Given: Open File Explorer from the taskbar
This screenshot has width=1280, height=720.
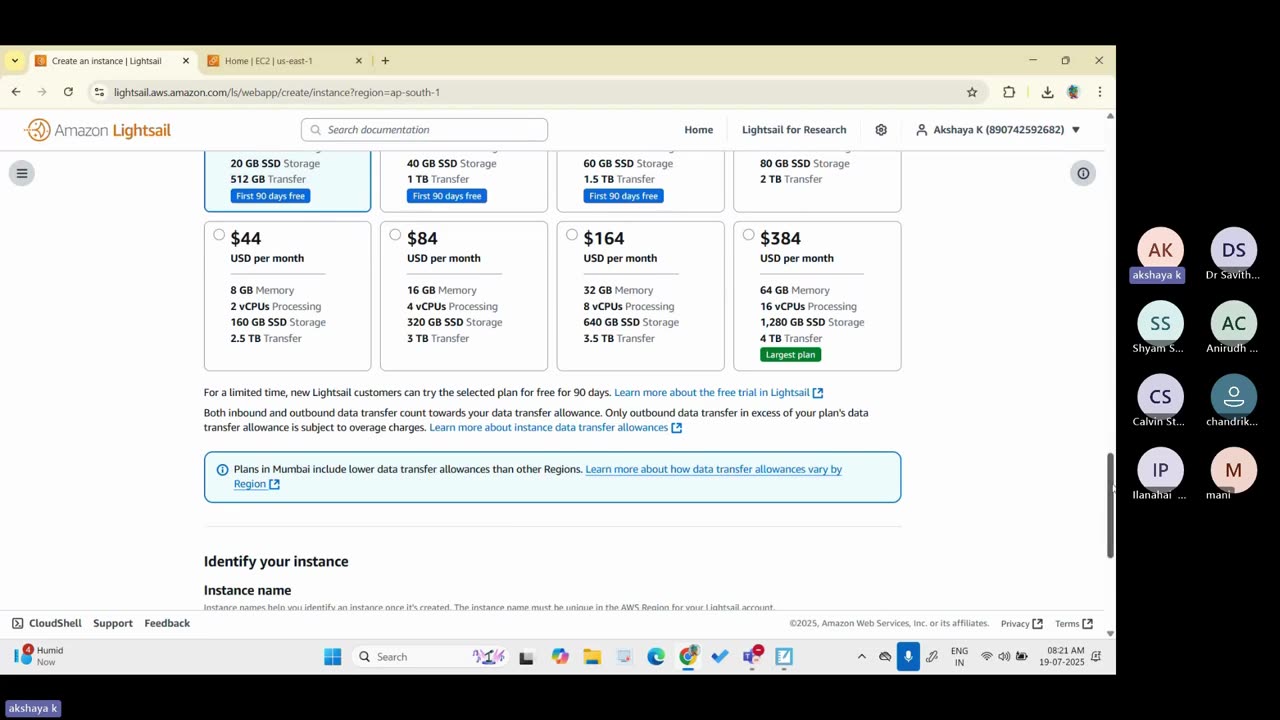Looking at the screenshot, I should tap(592, 657).
